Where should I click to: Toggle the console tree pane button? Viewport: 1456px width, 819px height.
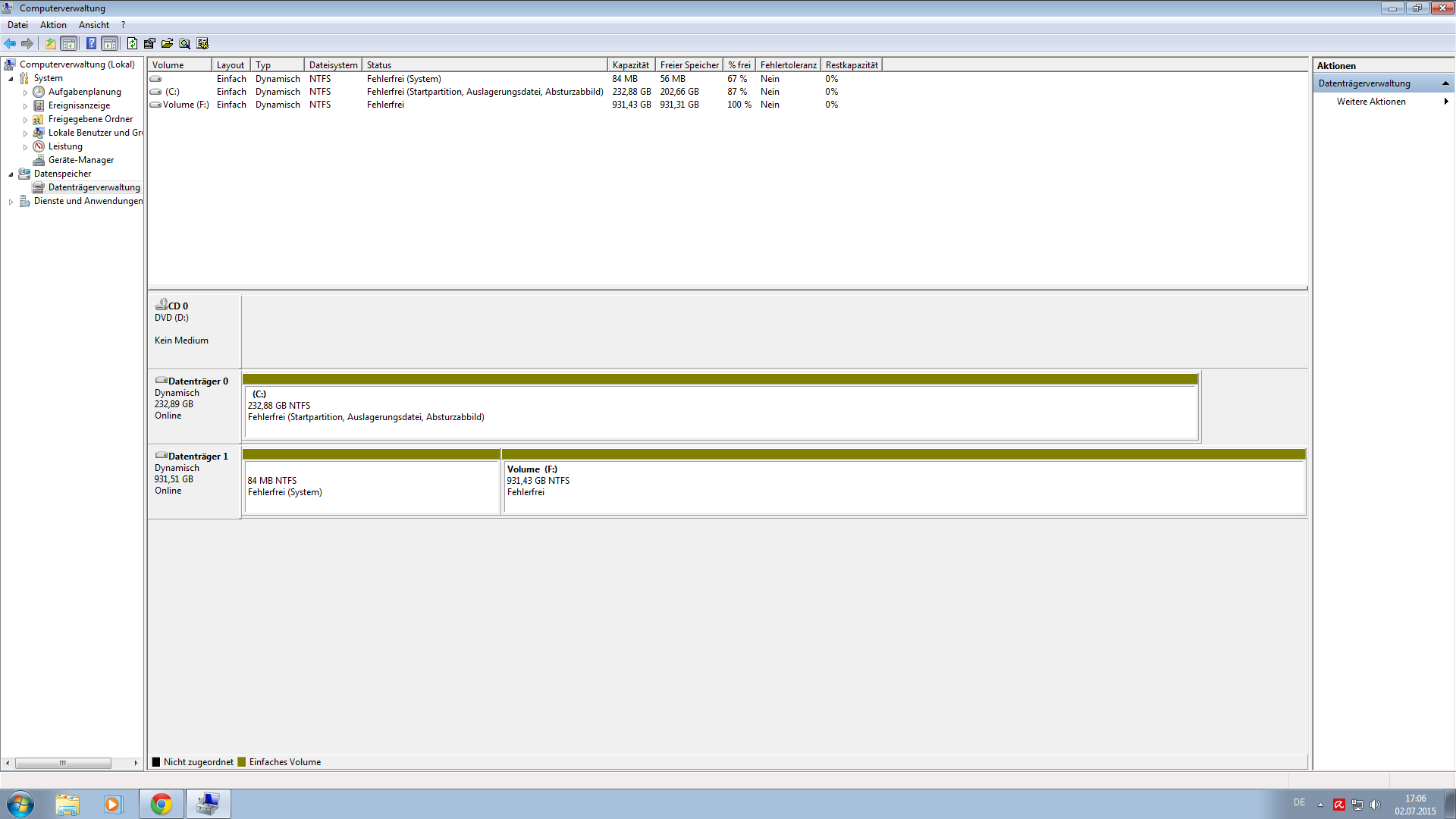click(69, 43)
